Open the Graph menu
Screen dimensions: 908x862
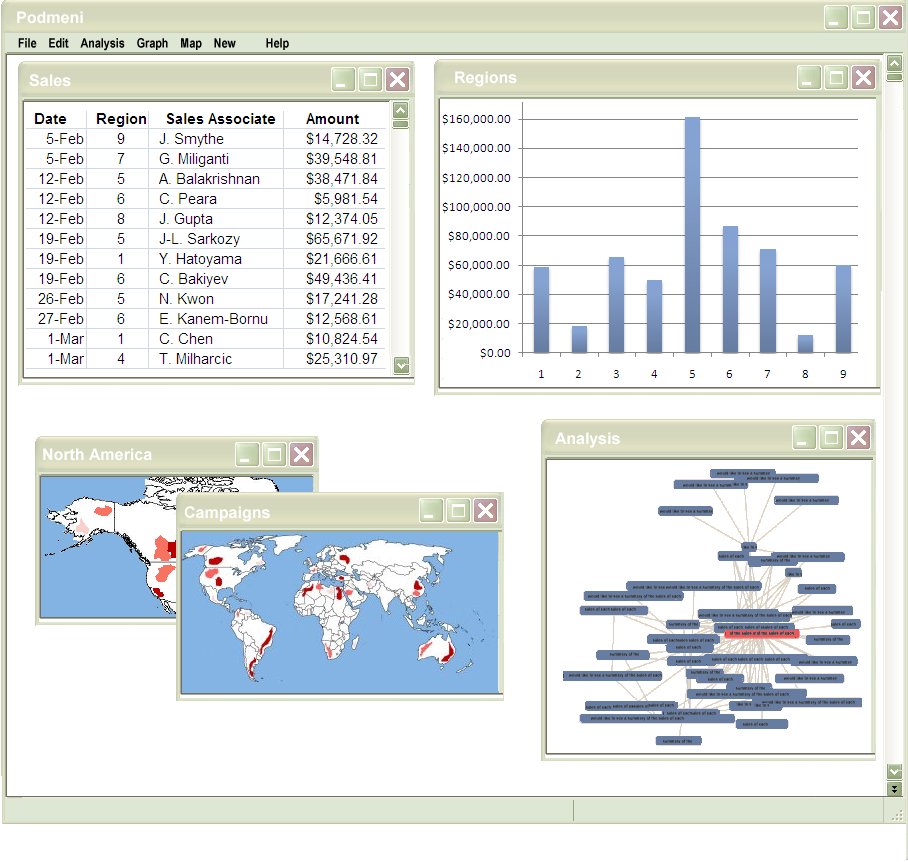pos(152,43)
